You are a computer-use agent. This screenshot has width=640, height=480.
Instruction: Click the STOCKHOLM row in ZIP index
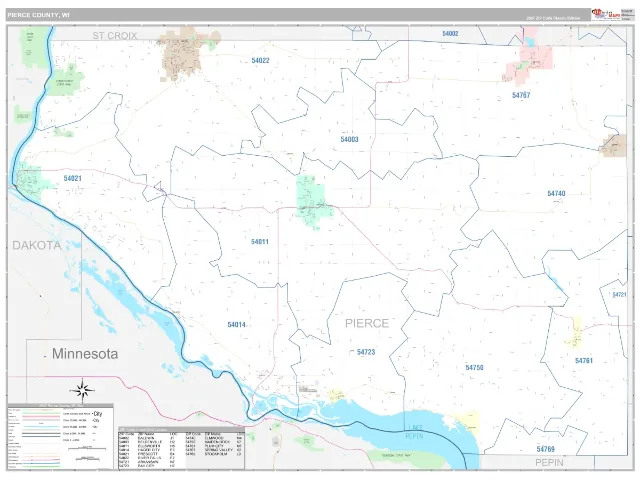(x=213, y=454)
